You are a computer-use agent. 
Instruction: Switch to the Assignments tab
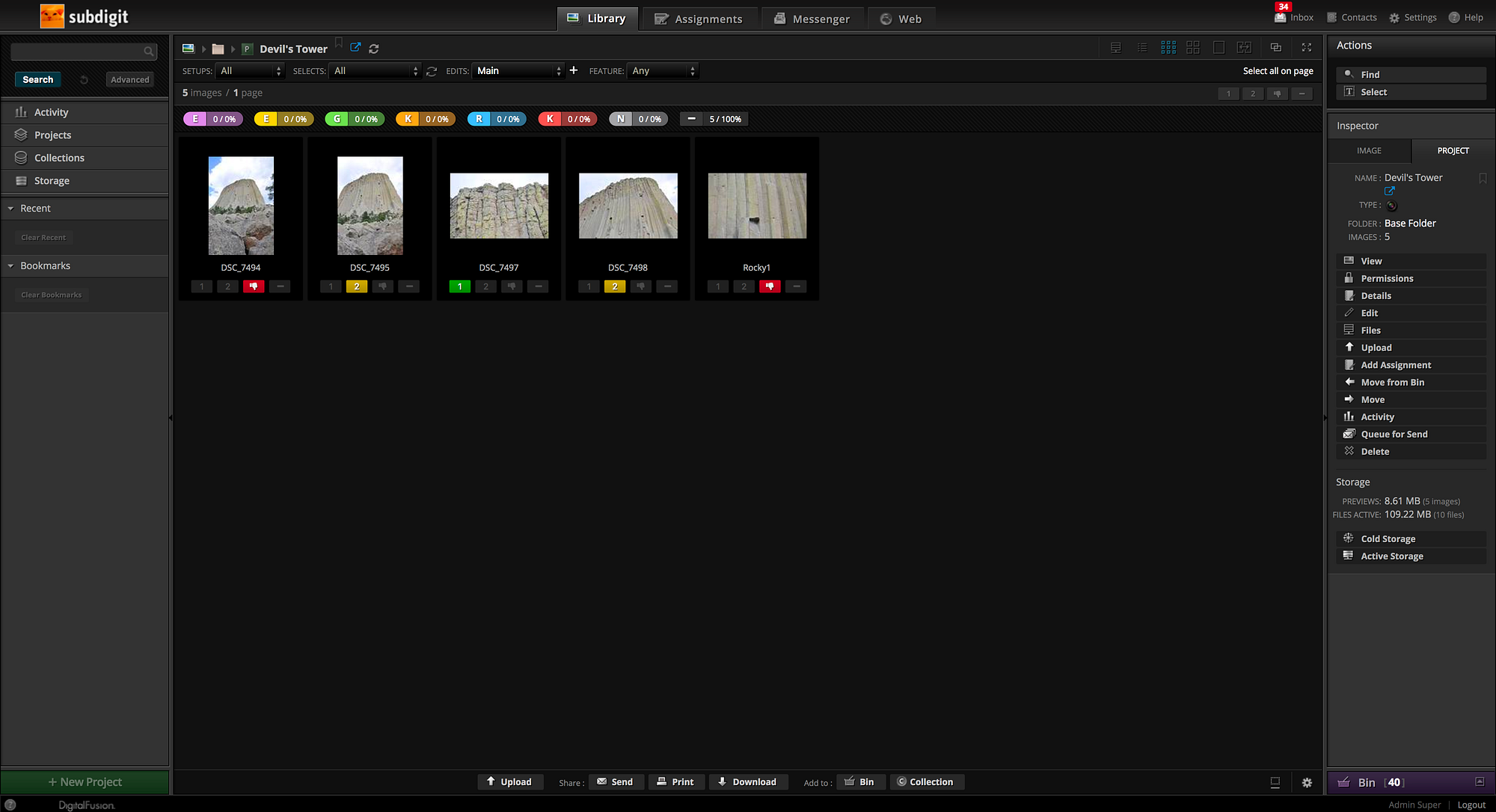[698, 19]
